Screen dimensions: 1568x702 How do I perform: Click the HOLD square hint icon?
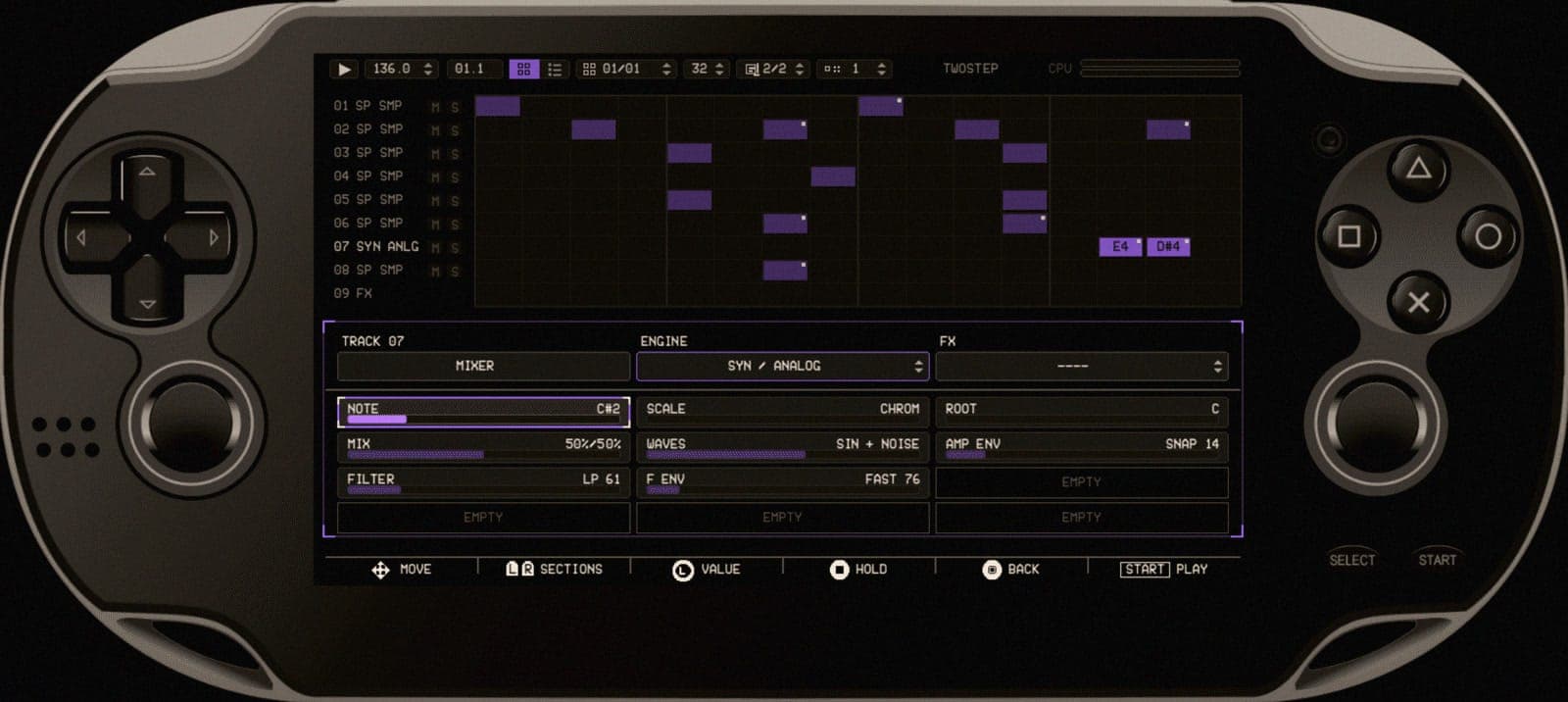coord(839,570)
